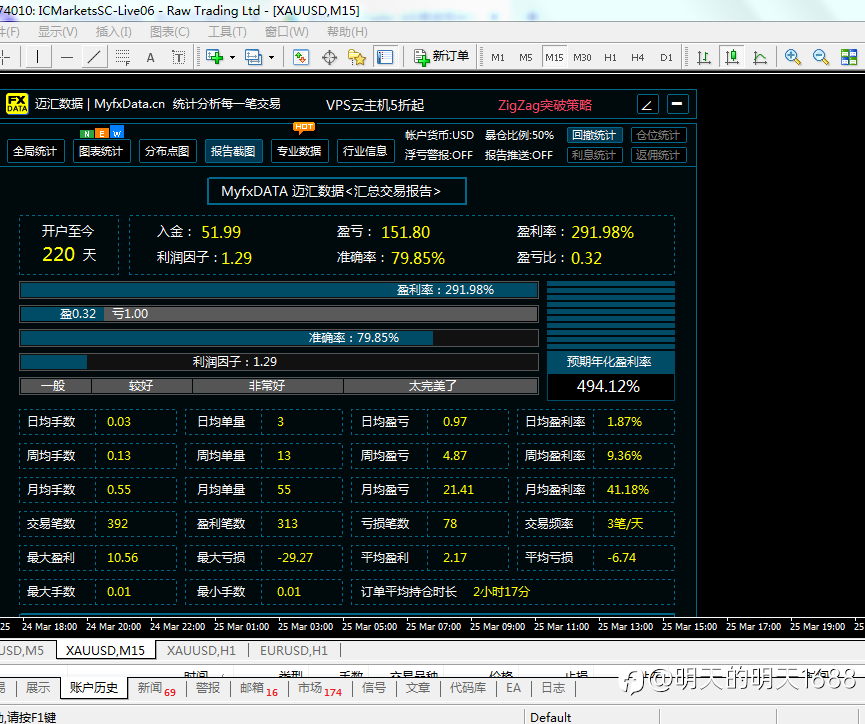Zoom in on the chart

coord(793,57)
